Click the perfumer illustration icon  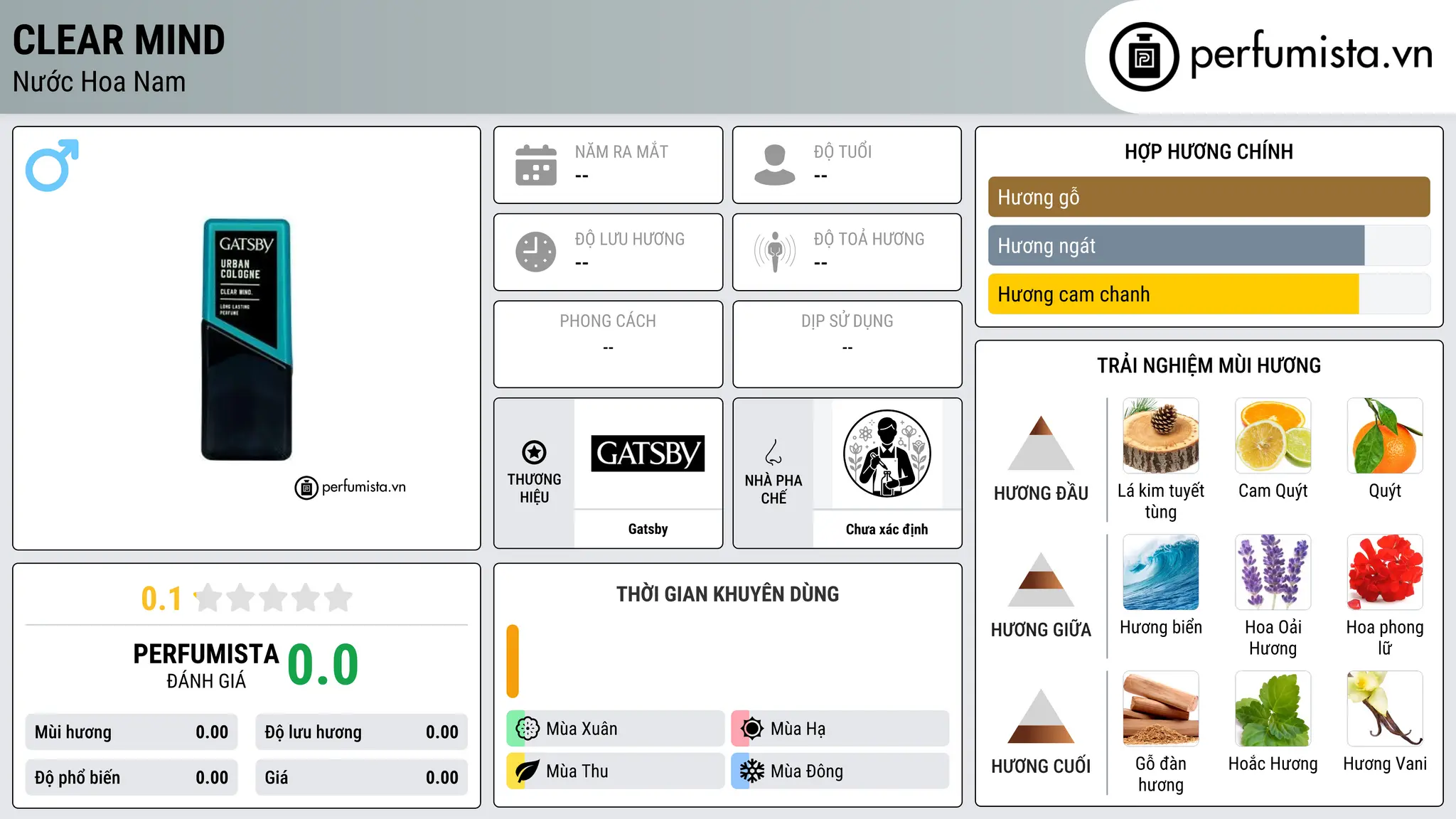coord(887,454)
